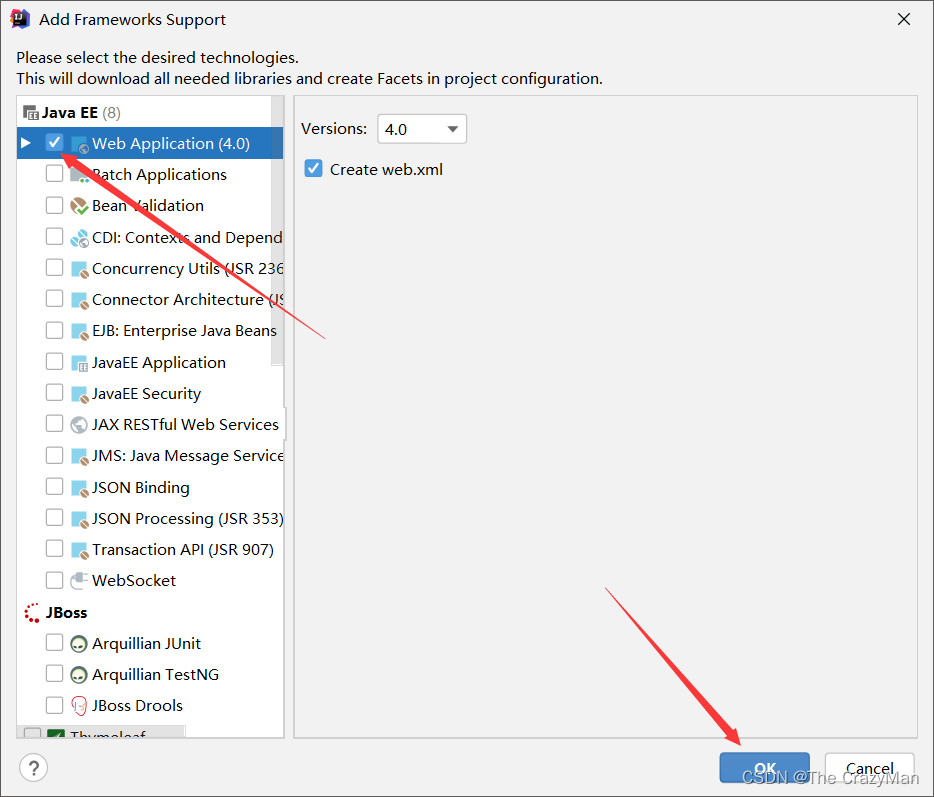The height and width of the screenshot is (797, 934).
Task: Check the Connector Architecture checkbox
Action: click(54, 298)
